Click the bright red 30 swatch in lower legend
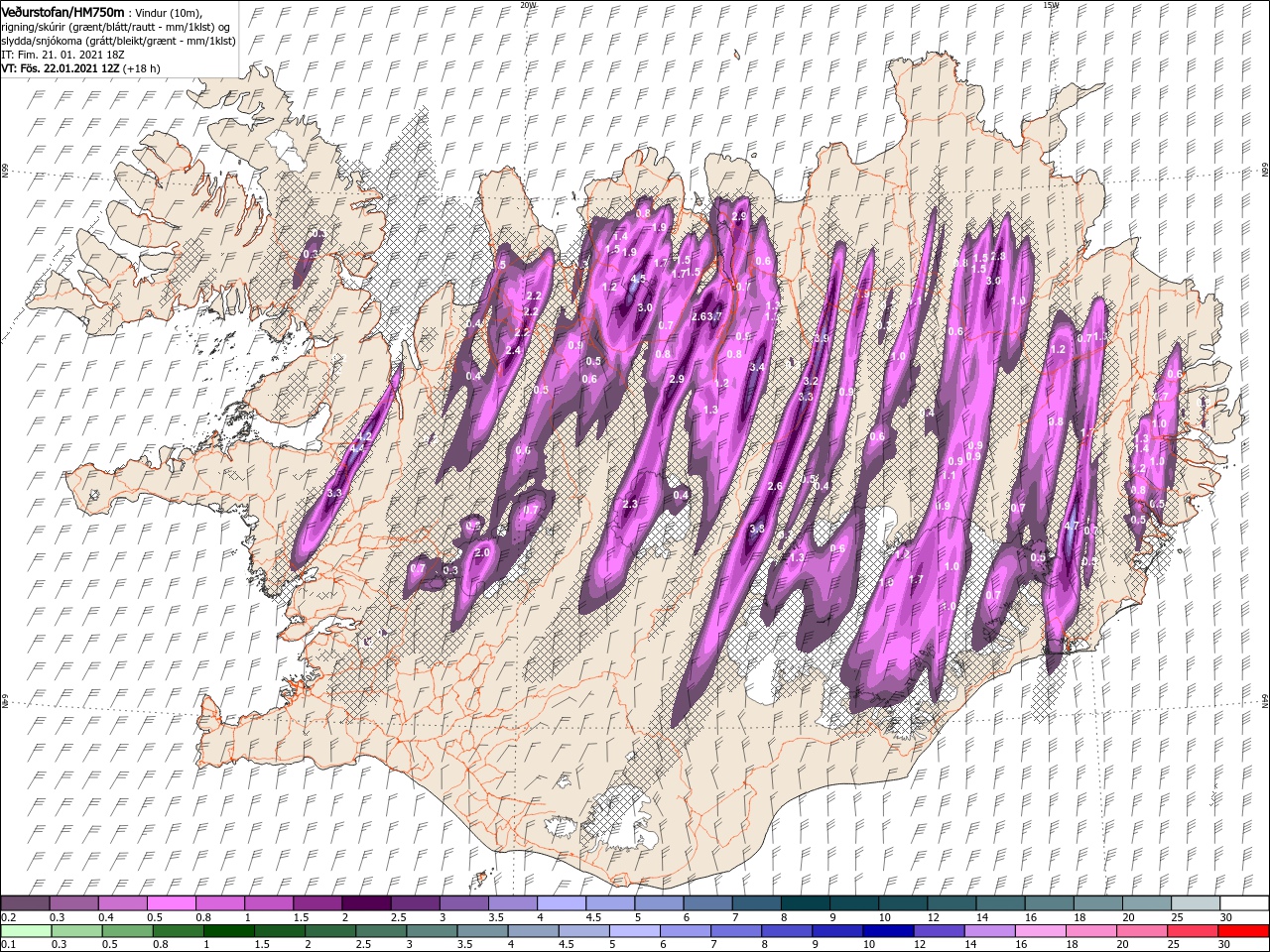 (1244, 931)
